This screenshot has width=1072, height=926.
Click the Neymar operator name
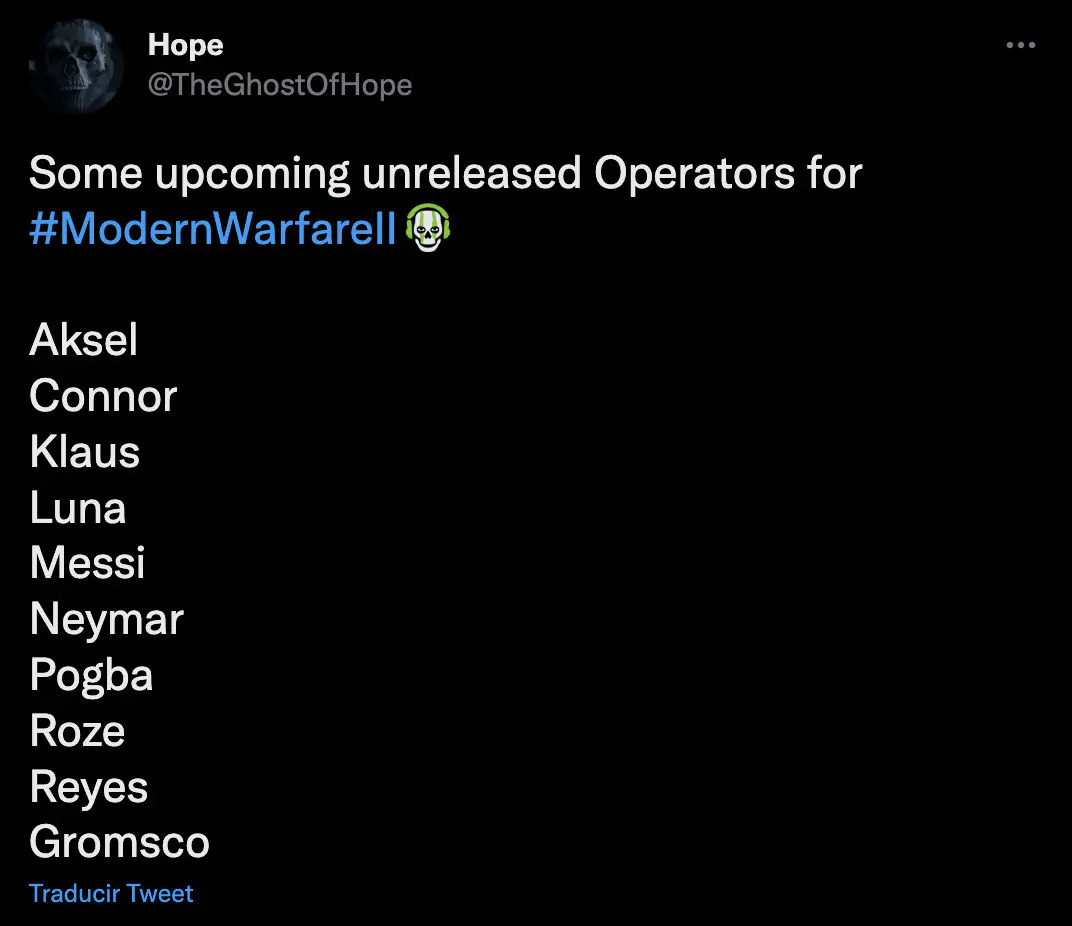tap(107, 620)
